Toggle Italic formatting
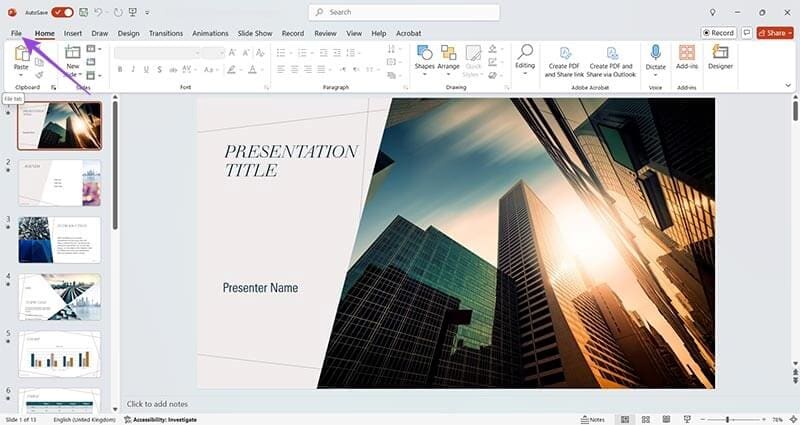Screen dimensions: 800x425 coord(133,69)
